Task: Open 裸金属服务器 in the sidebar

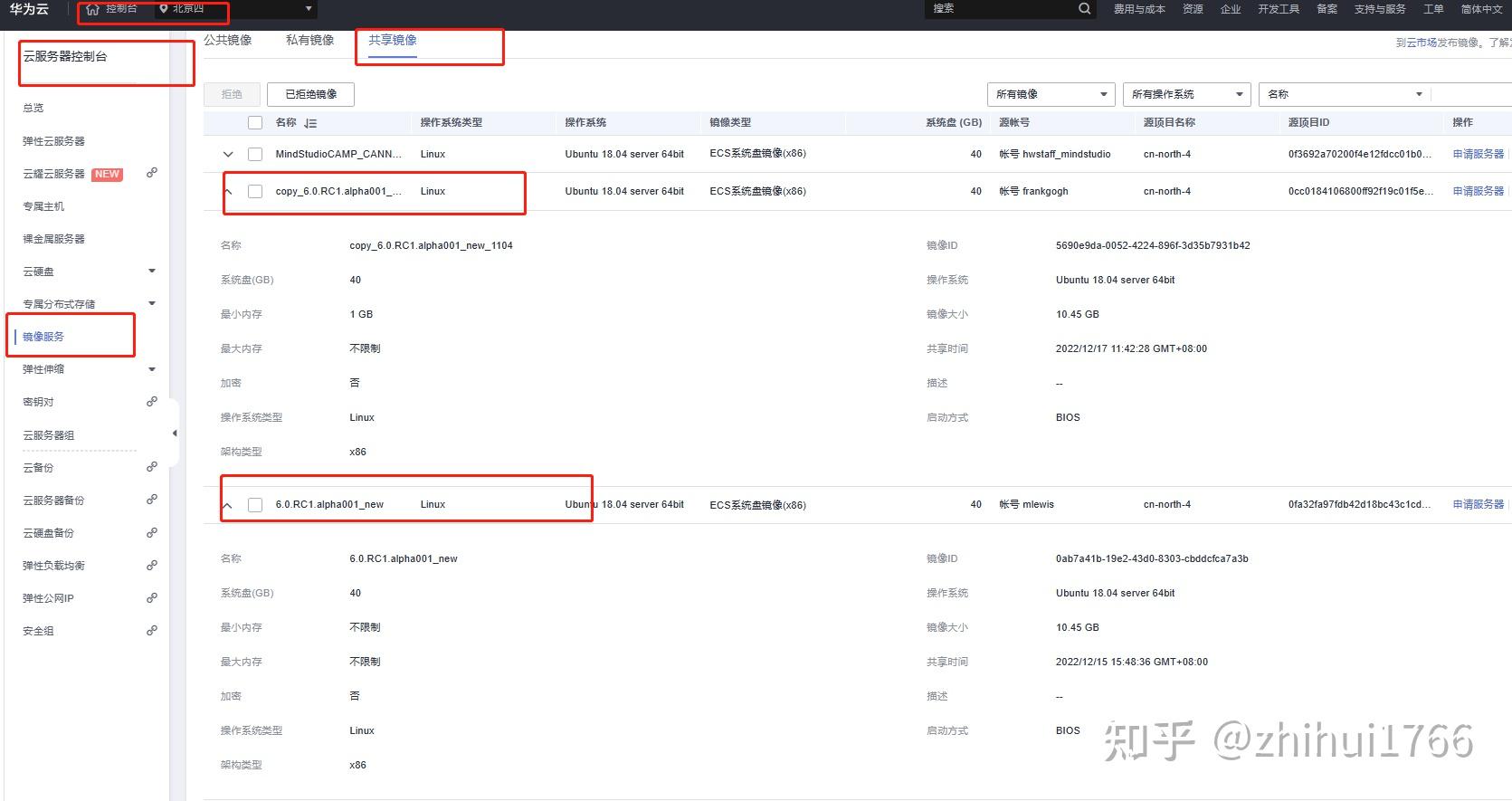Action: (53, 239)
